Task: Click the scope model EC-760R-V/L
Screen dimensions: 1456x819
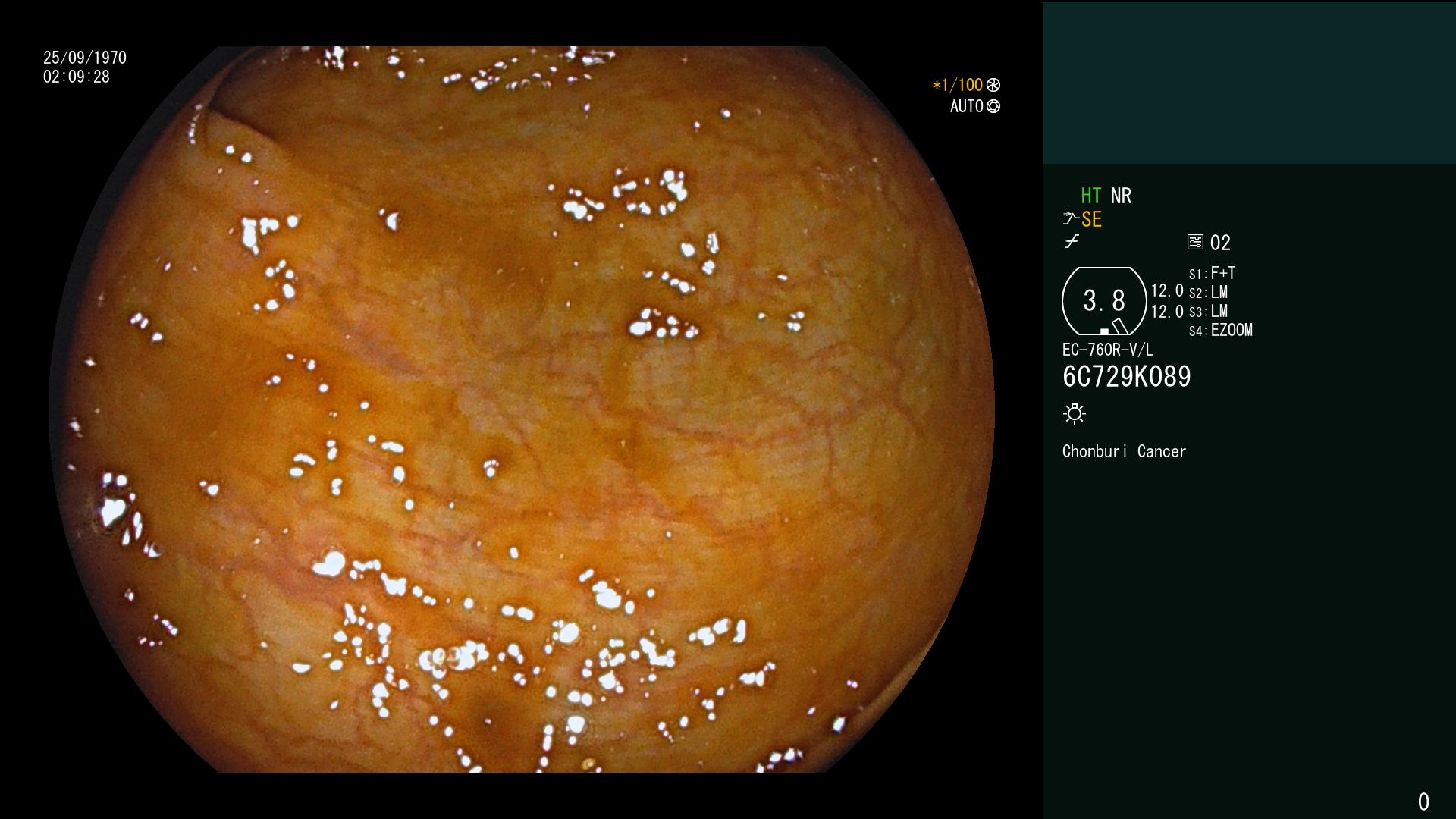Action: tap(1108, 350)
